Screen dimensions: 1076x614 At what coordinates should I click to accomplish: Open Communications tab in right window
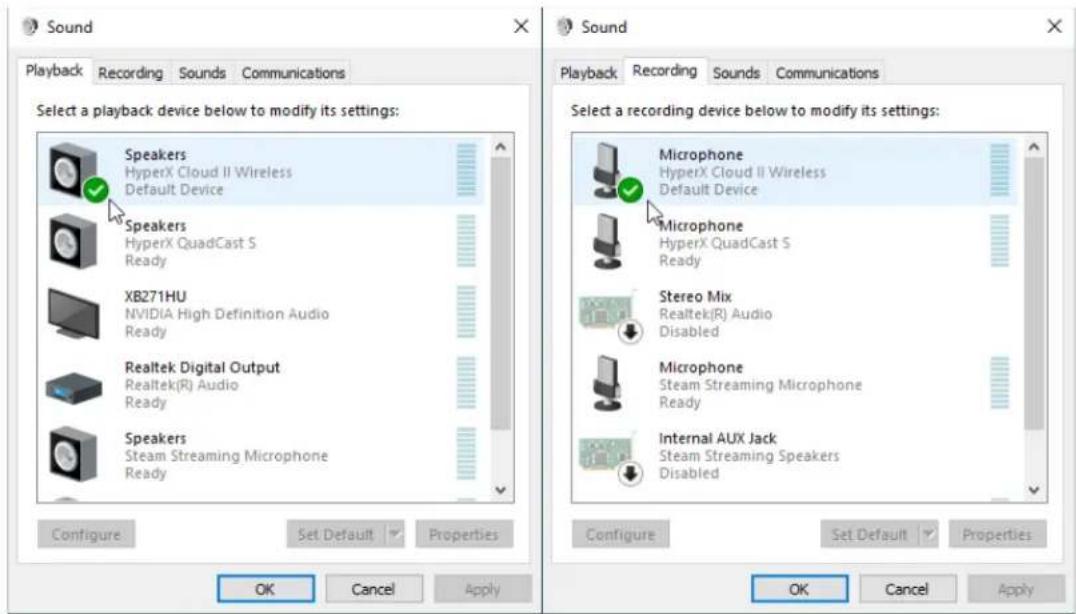coord(827,73)
